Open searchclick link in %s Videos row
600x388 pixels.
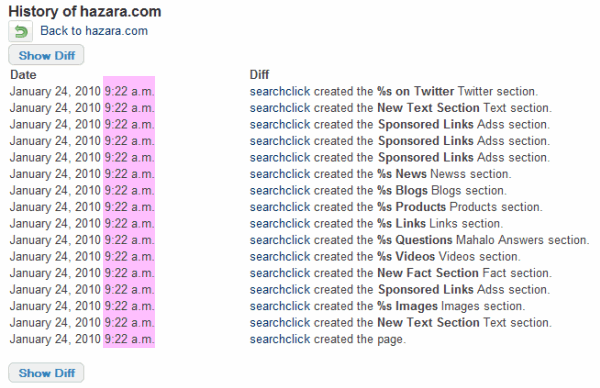pos(280,256)
